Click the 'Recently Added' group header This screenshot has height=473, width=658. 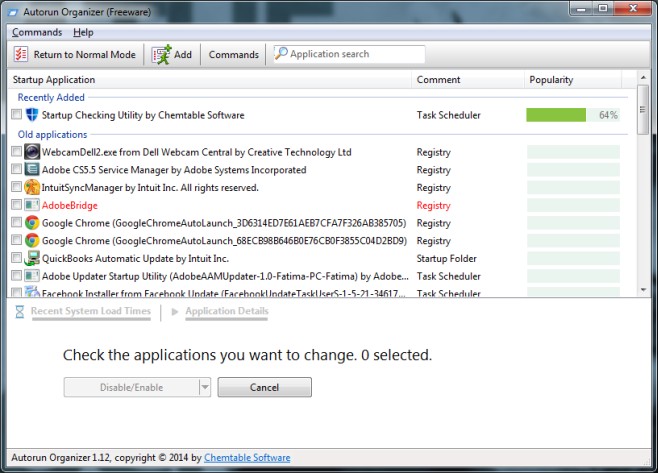tap(51, 97)
